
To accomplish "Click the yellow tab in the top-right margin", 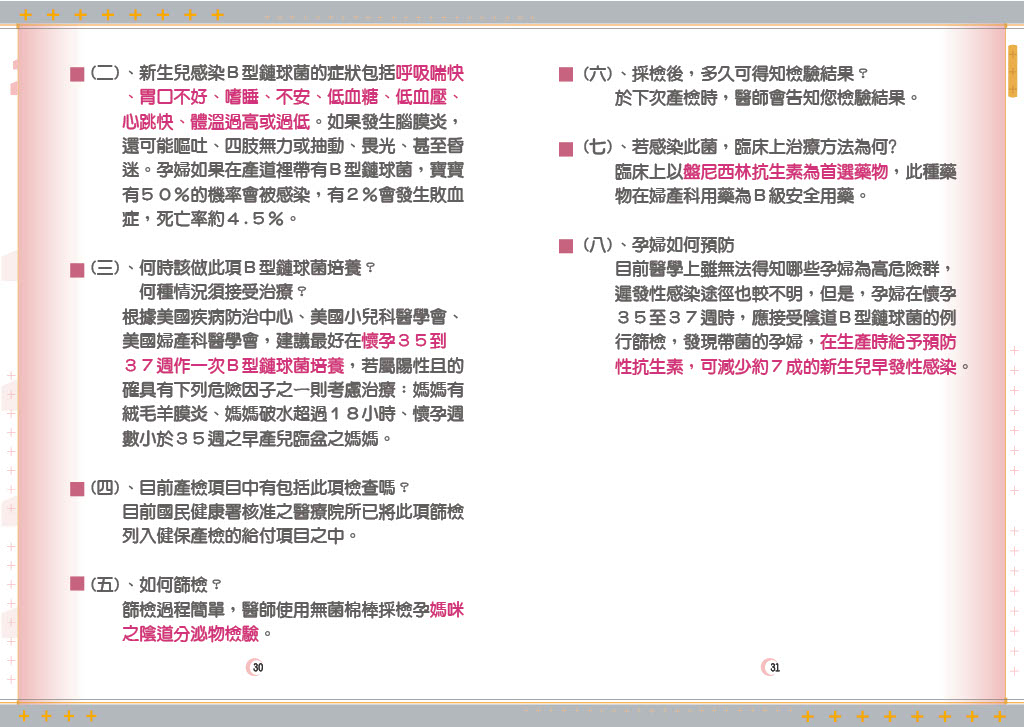I will (1012, 71).
